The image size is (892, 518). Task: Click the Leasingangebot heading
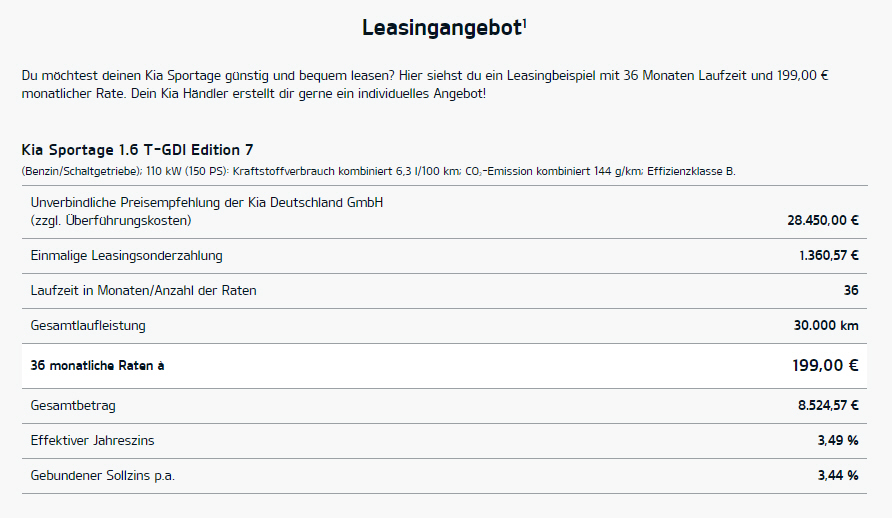[442, 28]
